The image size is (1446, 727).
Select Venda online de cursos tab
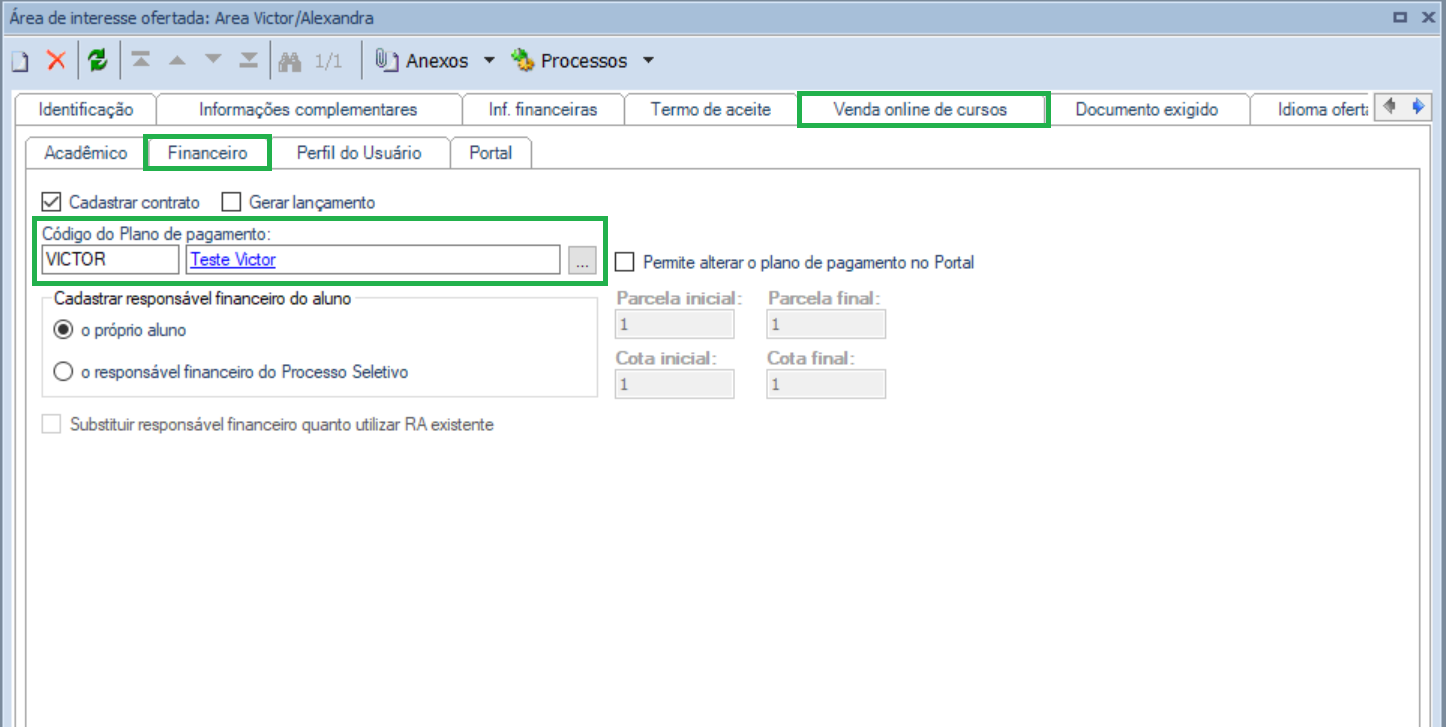[920, 110]
